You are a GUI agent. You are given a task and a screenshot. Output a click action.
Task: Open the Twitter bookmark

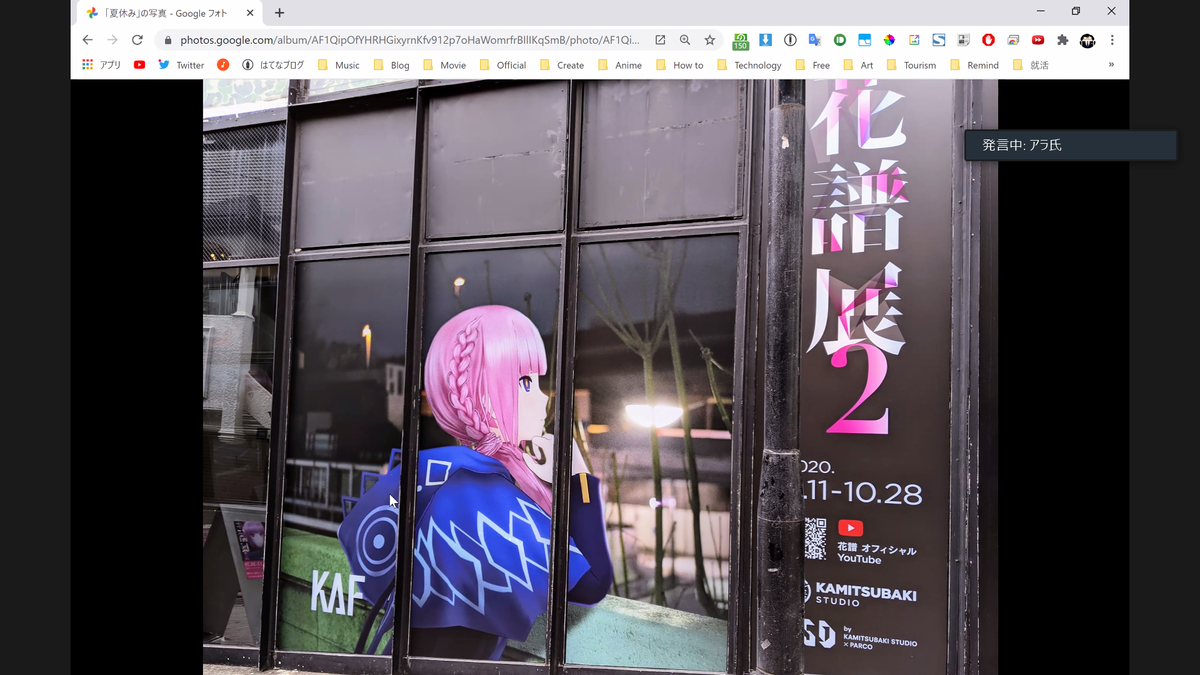click(x=181, y=65)
